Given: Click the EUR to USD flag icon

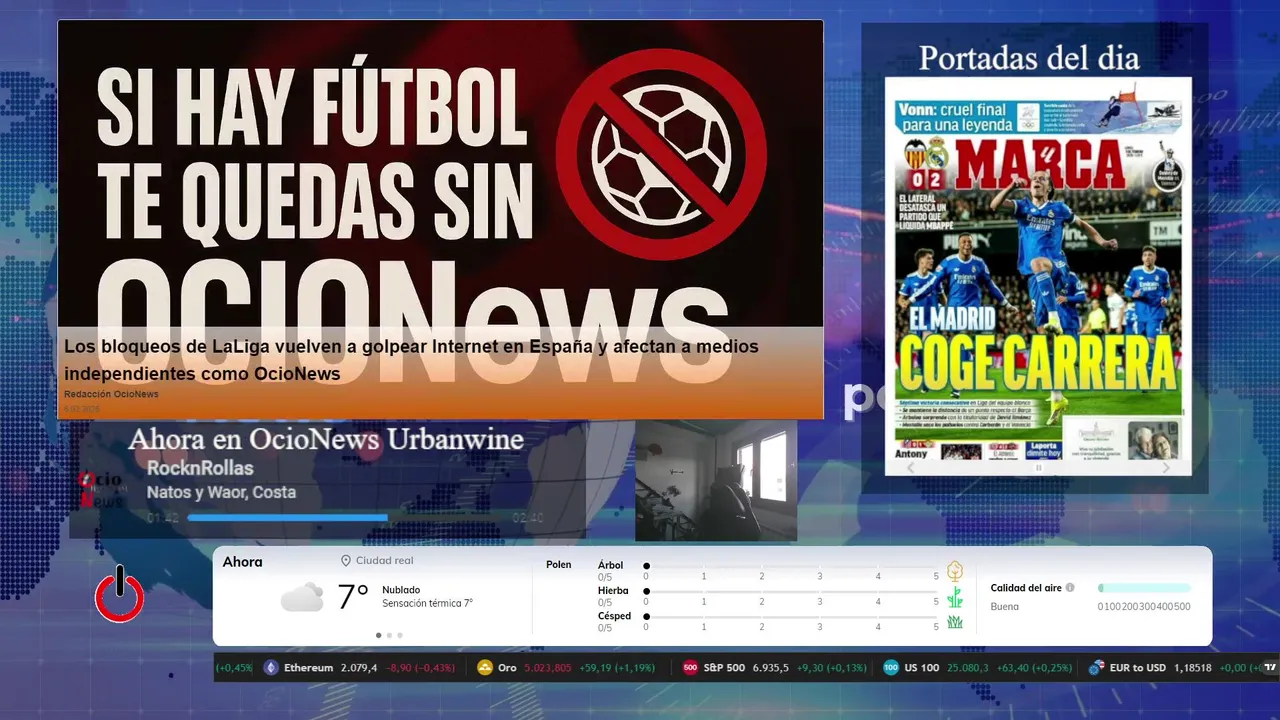Looking at the screenshot, I should click(x=1096, y=668).
